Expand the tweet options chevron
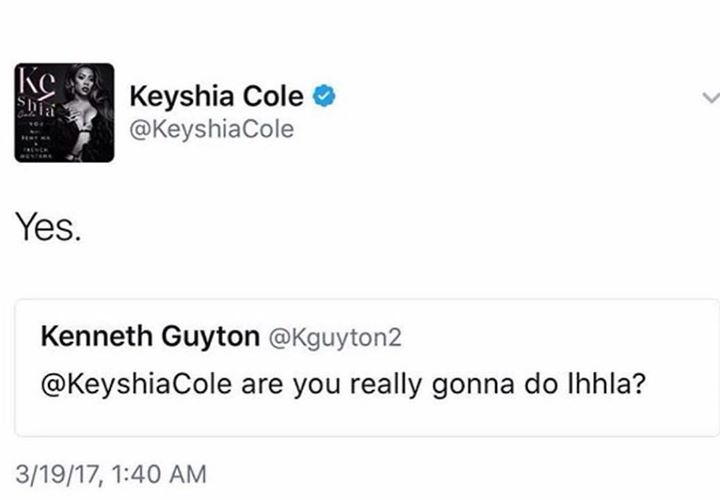Screen dimensions: 720x500 pyautogui.click(x=711, y=97)
